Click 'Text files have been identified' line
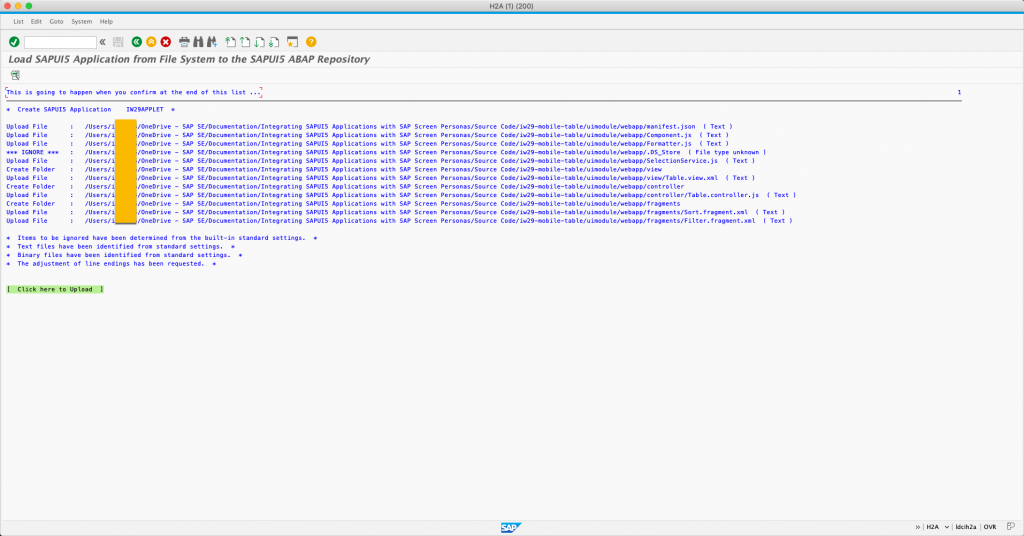This screenshot has width=1024, height=536. pos(120,247)
